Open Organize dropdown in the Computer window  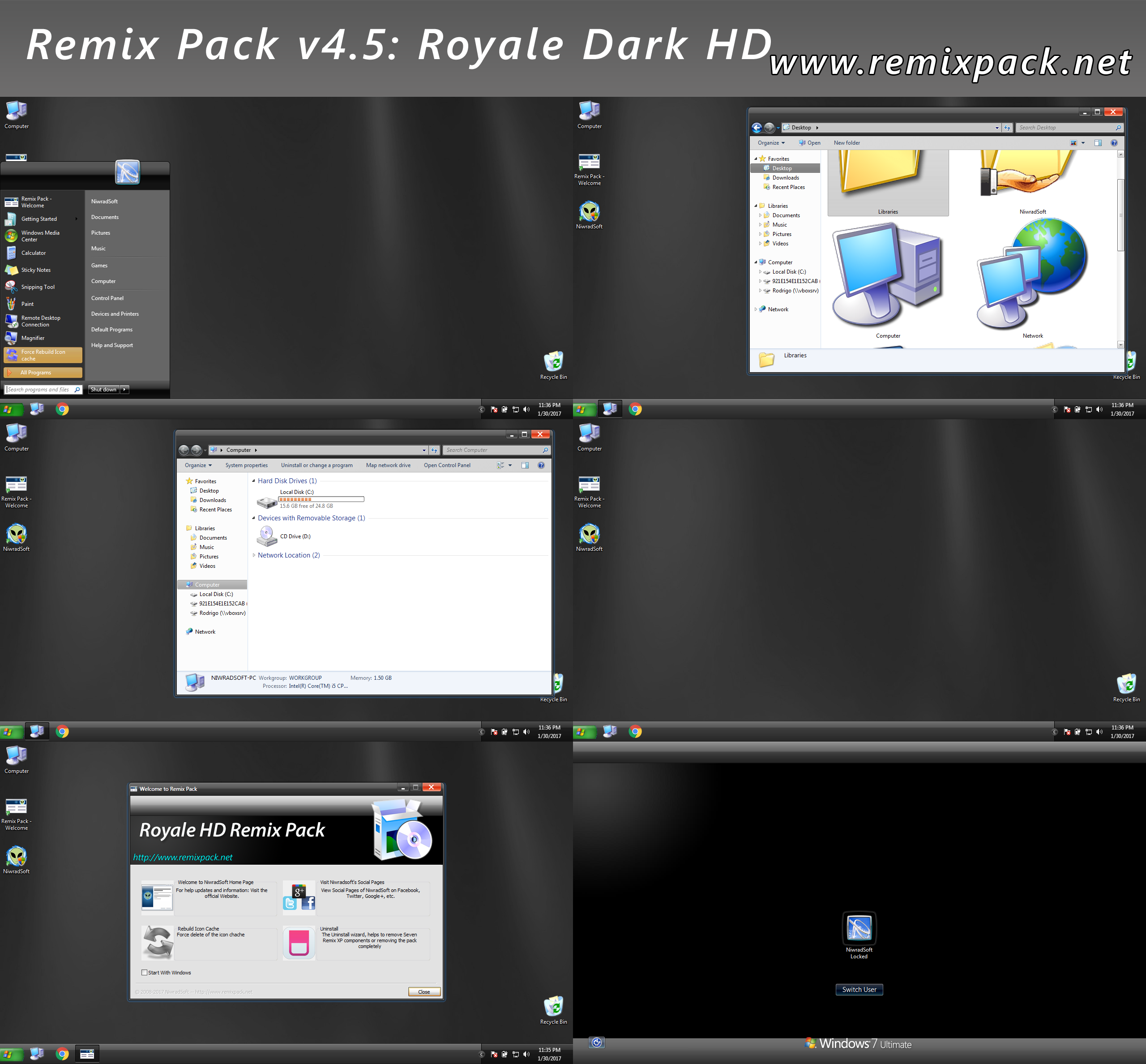(x=198, y=465)
